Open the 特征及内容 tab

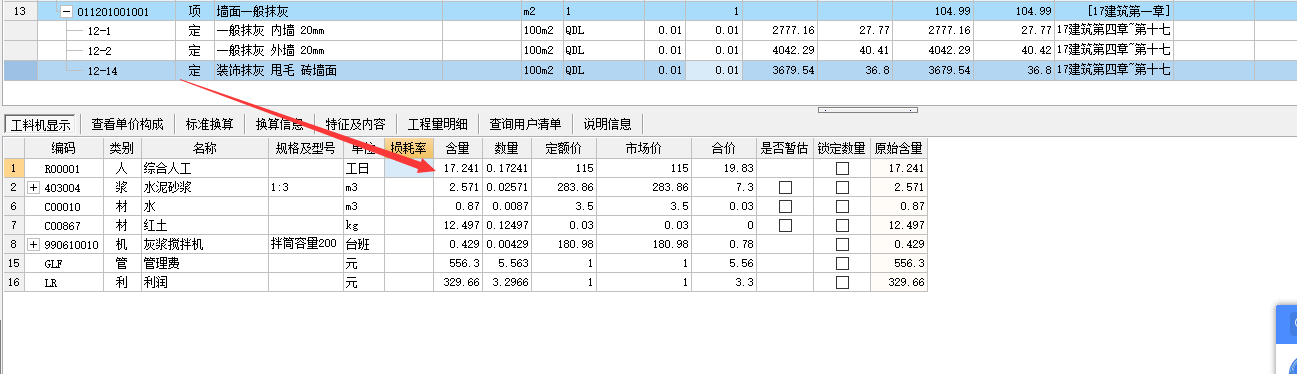coord(355,125)
